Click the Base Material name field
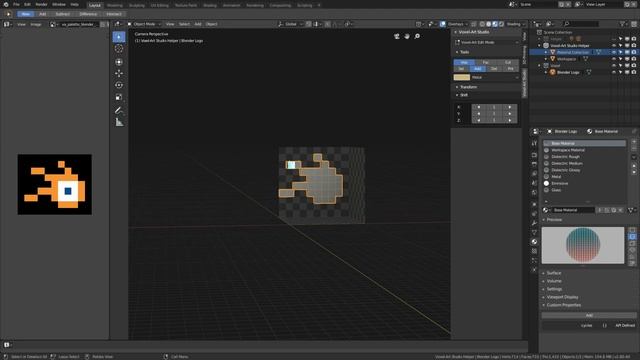Screen dimensions: 640x360 [x=573, y=210]
